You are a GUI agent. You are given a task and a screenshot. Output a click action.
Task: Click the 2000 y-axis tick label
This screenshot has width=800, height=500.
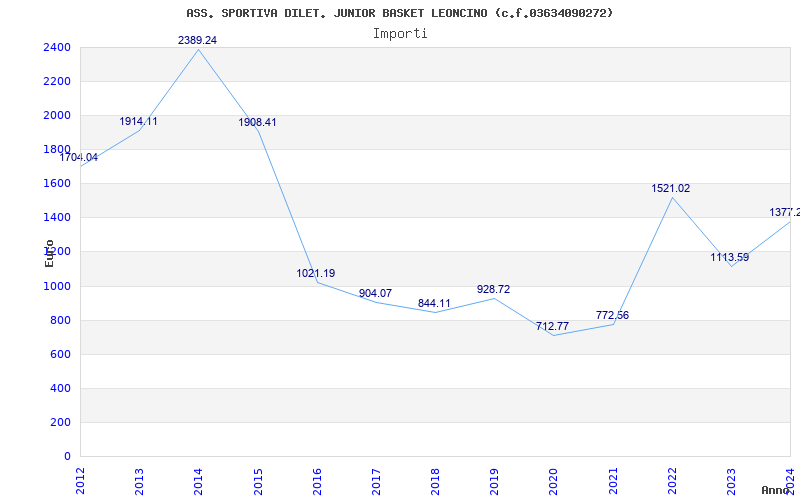[57, 115]
